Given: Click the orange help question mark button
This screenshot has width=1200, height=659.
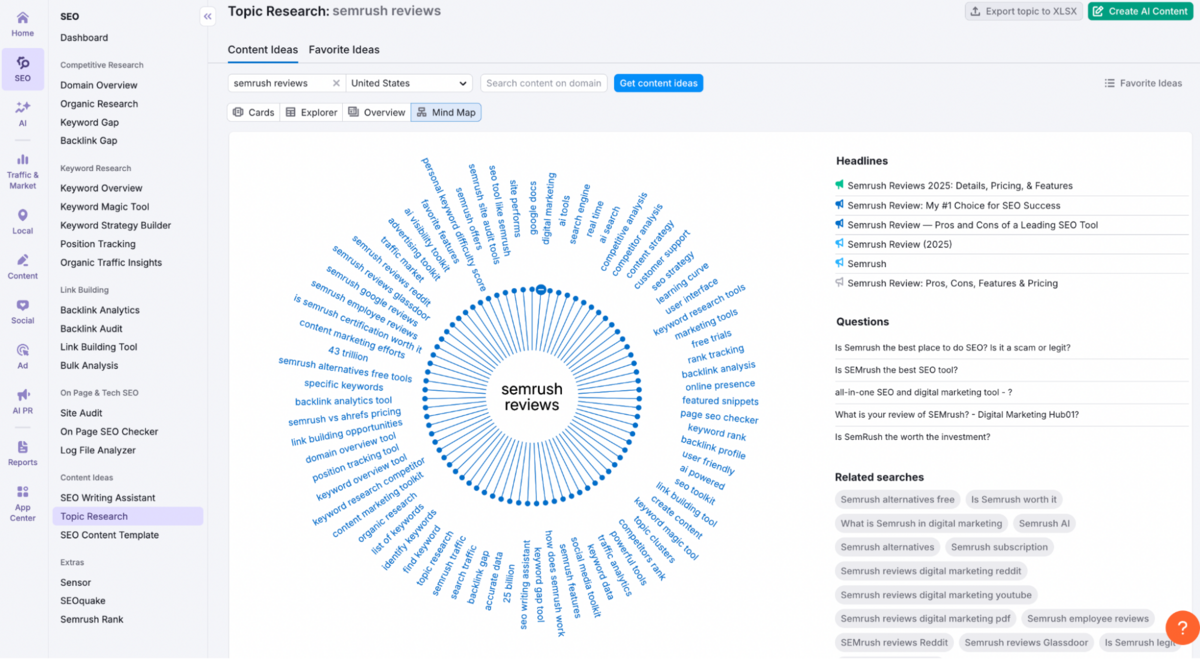Looking at the screenshot, I should [x=1181, y=626].
